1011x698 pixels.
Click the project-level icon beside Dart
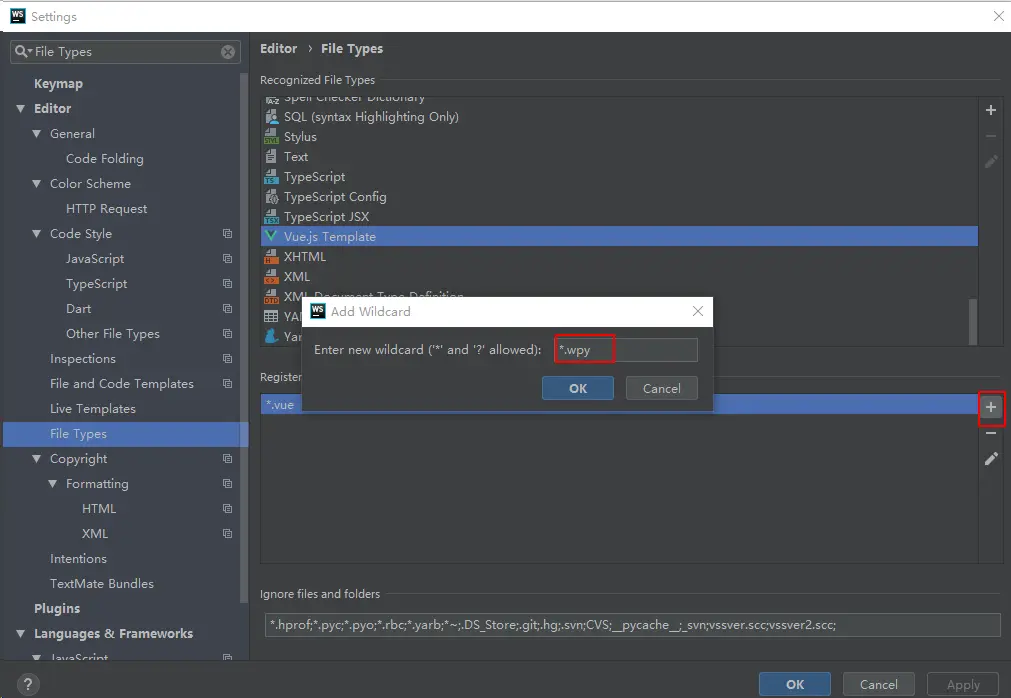point(228,308)
